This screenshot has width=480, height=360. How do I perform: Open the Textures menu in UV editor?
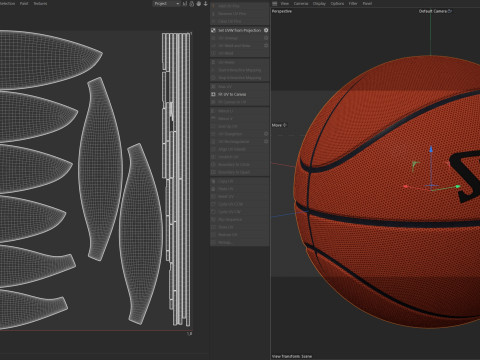point(40,4)
